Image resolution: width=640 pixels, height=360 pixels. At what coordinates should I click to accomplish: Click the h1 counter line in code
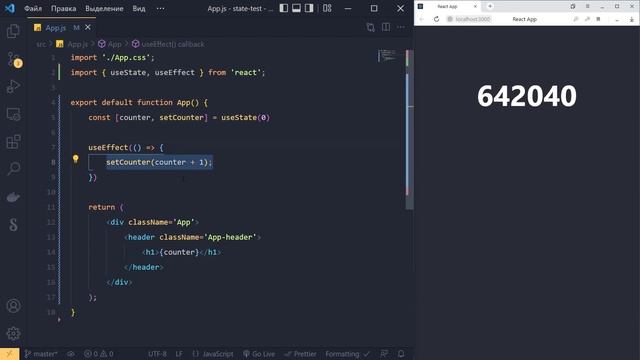point(182,252)
